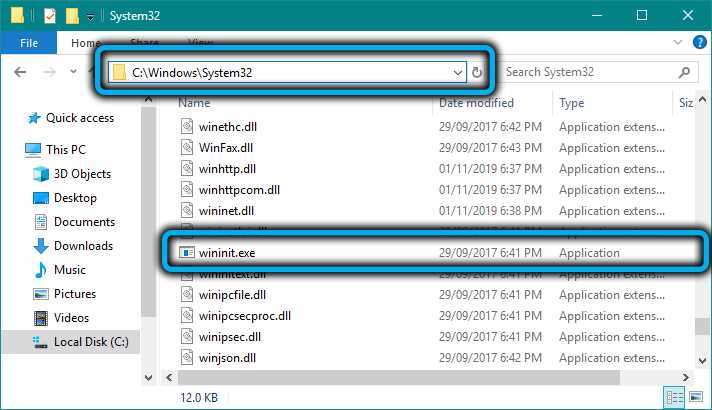Select Quick access in navigation pane
The width and height of the screenshot is (712, 410).
point(80,118)
